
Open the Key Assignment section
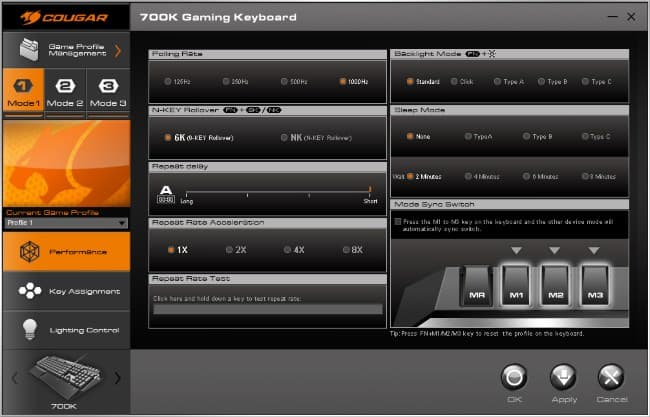(66, 291)
